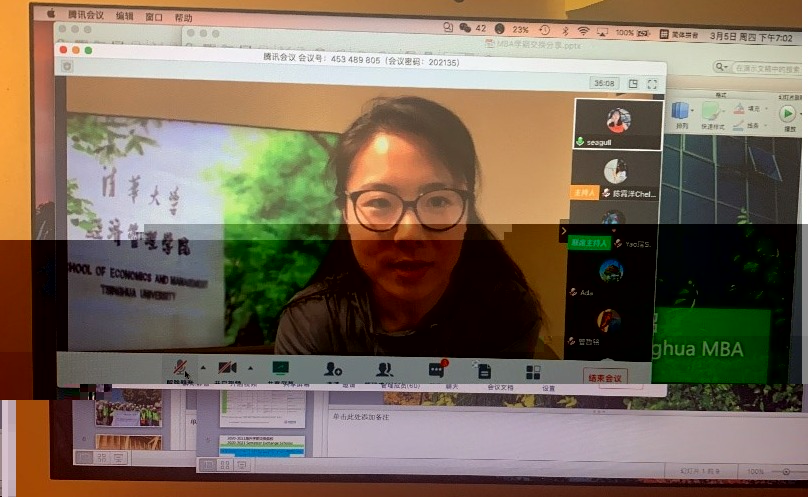Viewport: 808px width, 497px height.
Task: Open 快速样式 quick styles in PowerPoint
Action: (x=712, y=115)
